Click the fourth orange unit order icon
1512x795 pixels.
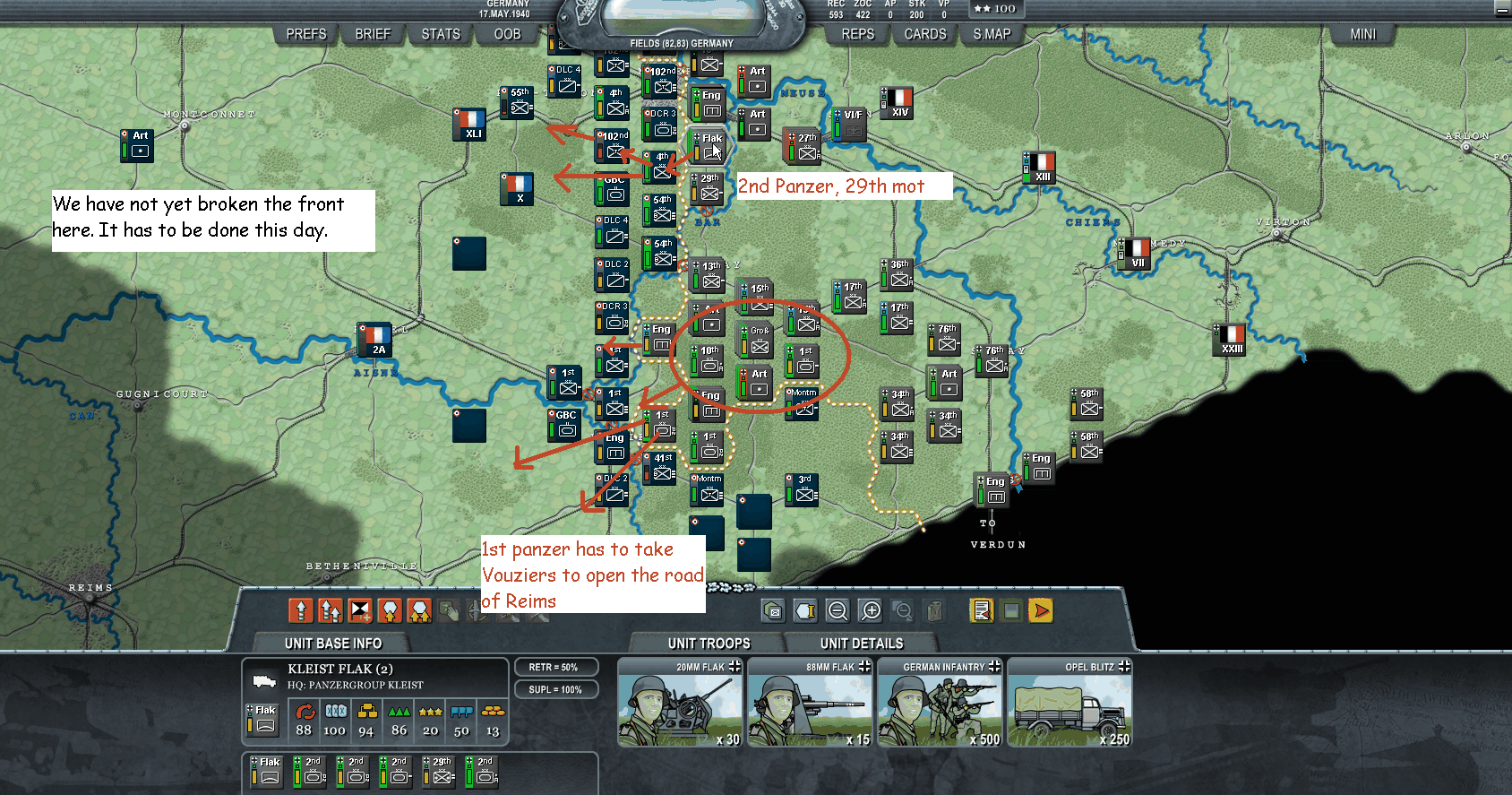point(390,610)
